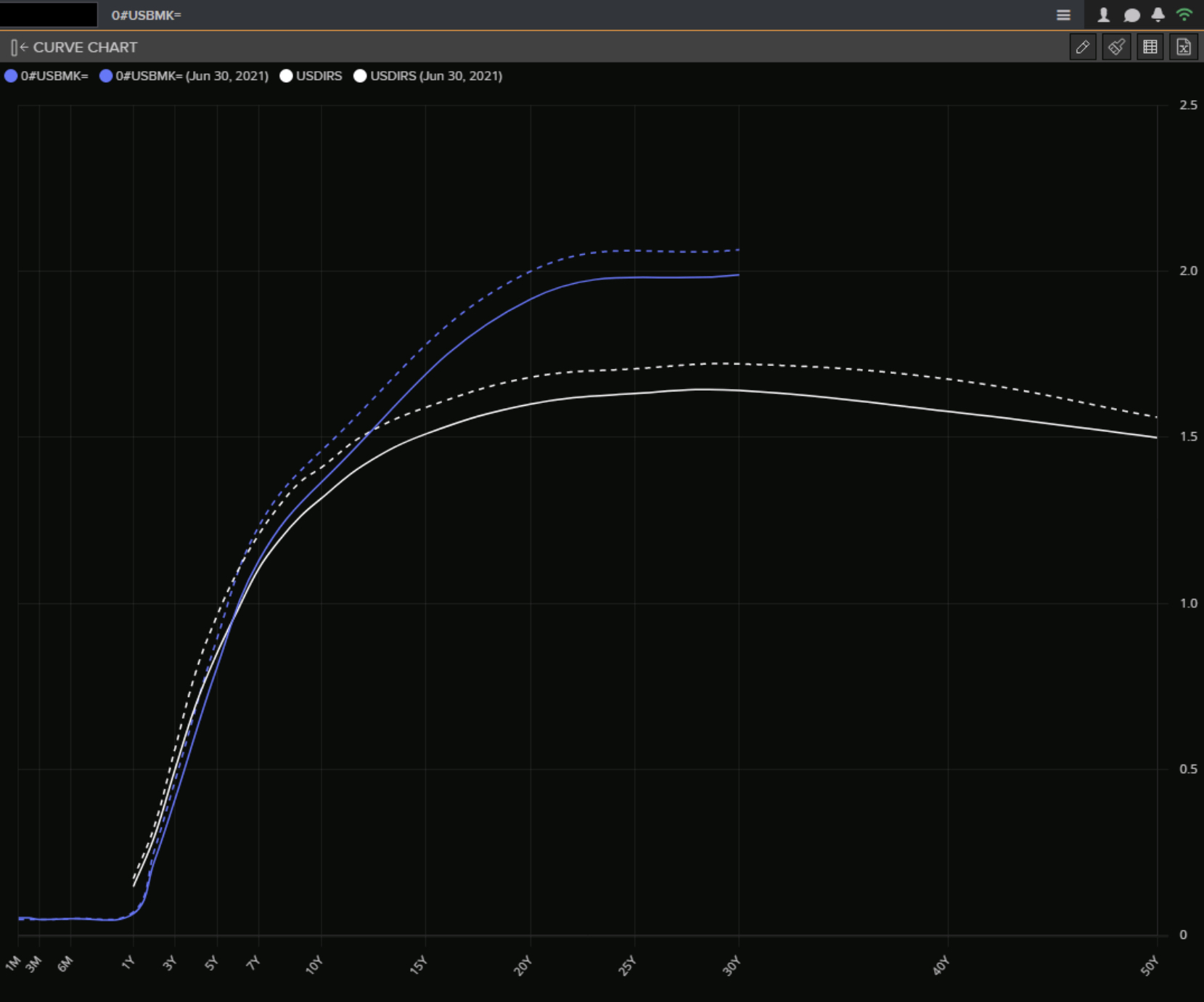Open the paintbrush style tool
This screenshot has height=1002, width=1204.
click(1116, 47)
